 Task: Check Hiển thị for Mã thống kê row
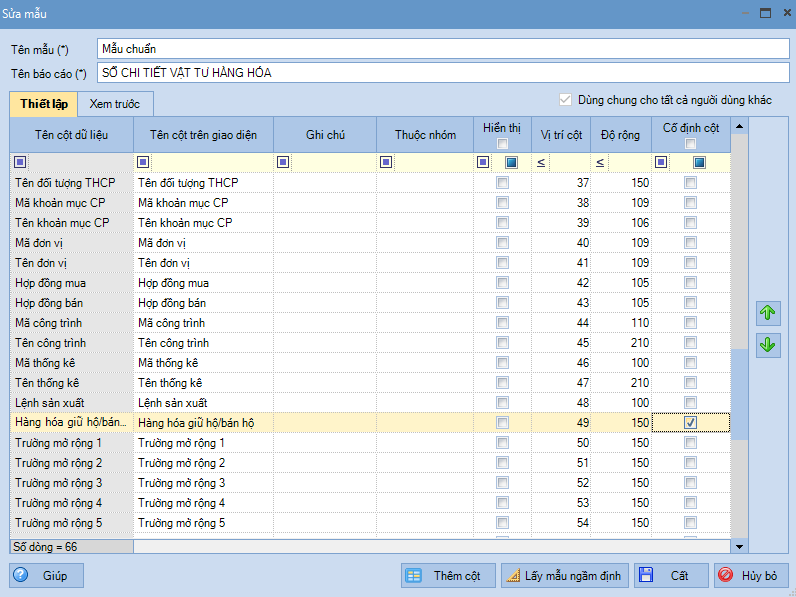point(502,362)
